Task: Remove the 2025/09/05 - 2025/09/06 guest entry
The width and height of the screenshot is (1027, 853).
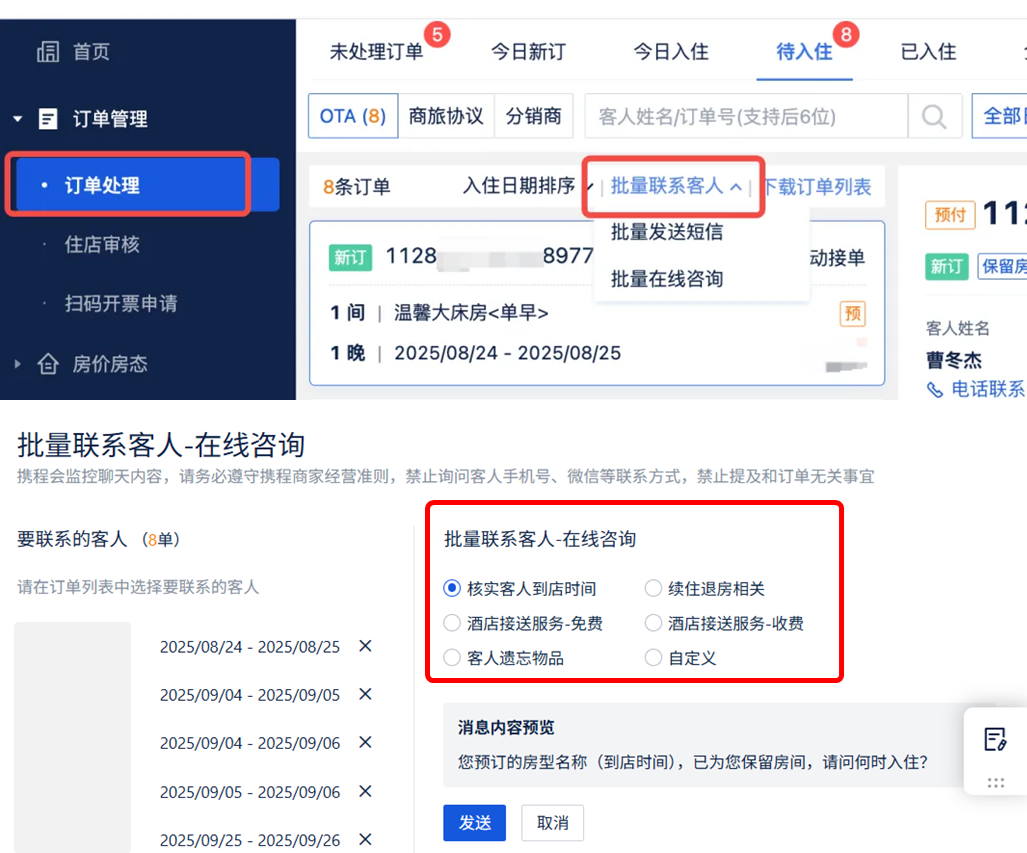Action: click(x=365, y=791)
